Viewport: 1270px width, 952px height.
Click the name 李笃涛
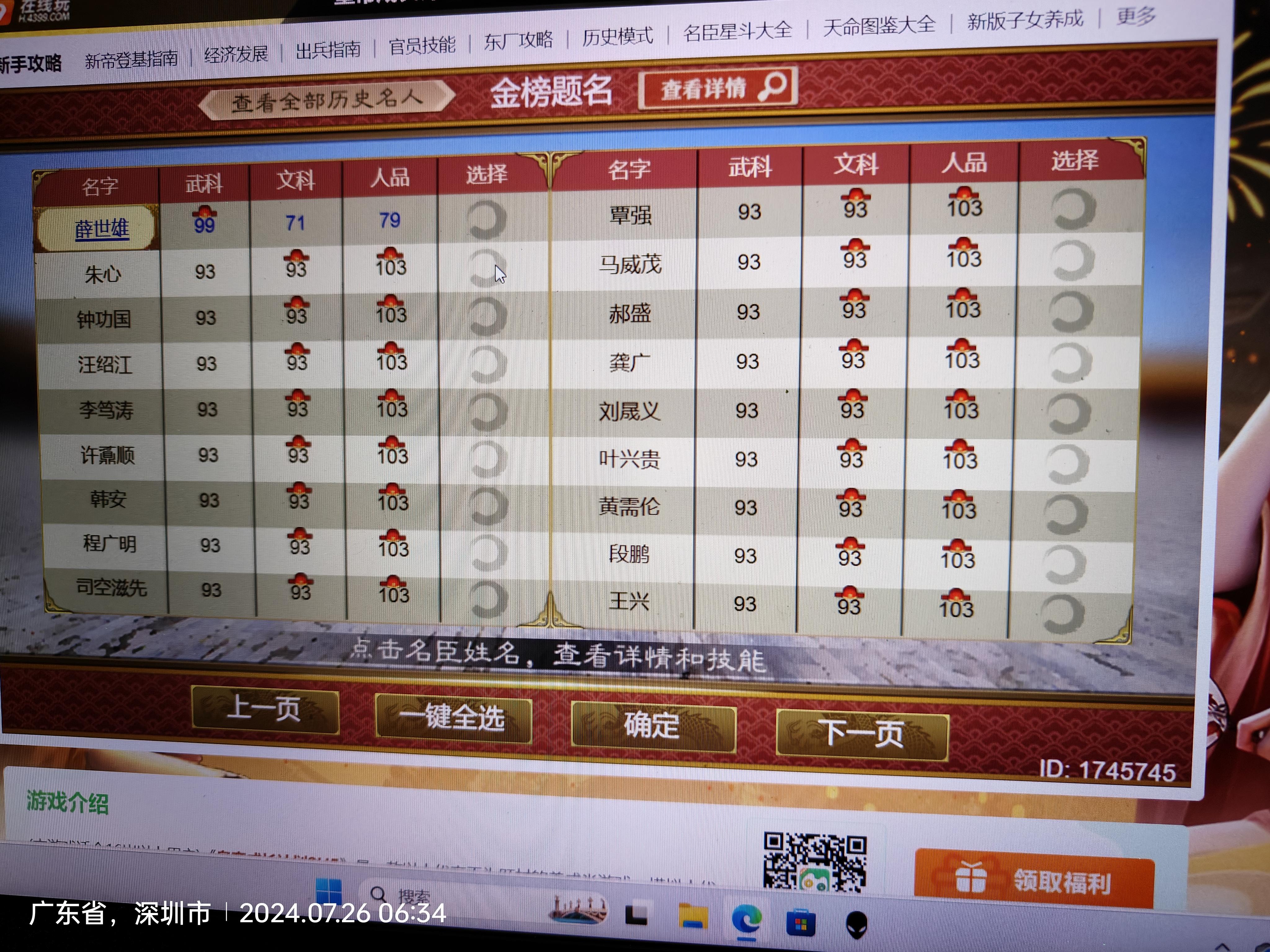(x=107, y=410)
